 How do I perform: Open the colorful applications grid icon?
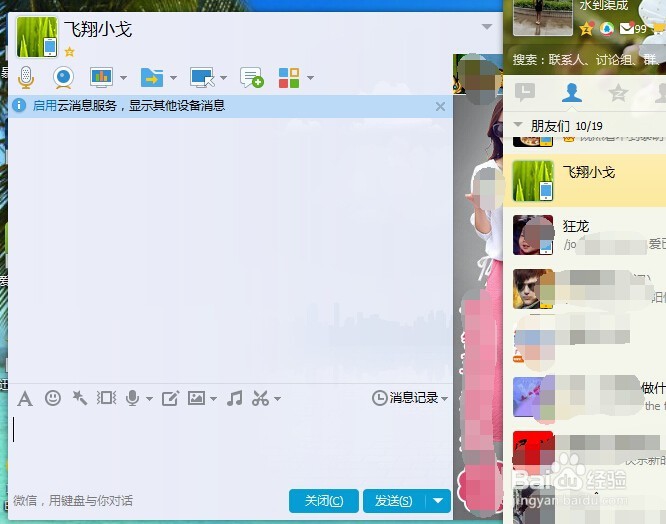[x=289, y=78]
